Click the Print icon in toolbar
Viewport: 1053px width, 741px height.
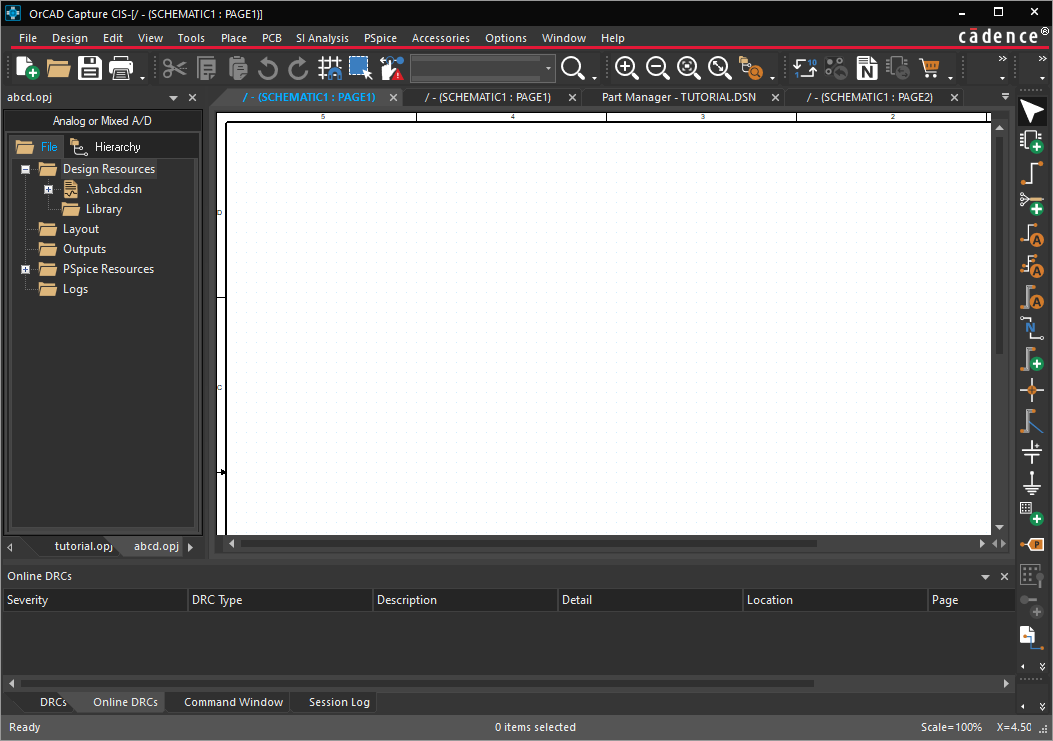point(121,68)
